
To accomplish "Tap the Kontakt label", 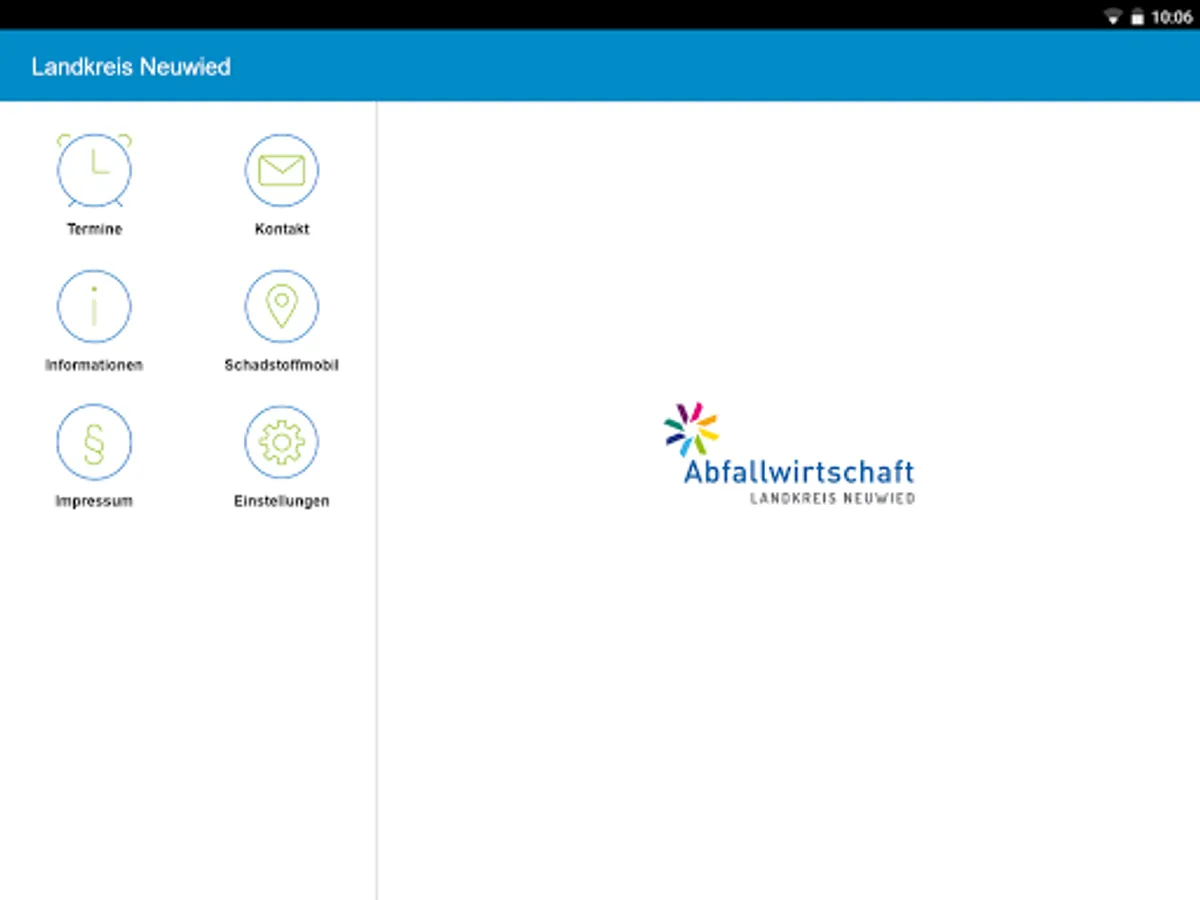I will (282, 229).
